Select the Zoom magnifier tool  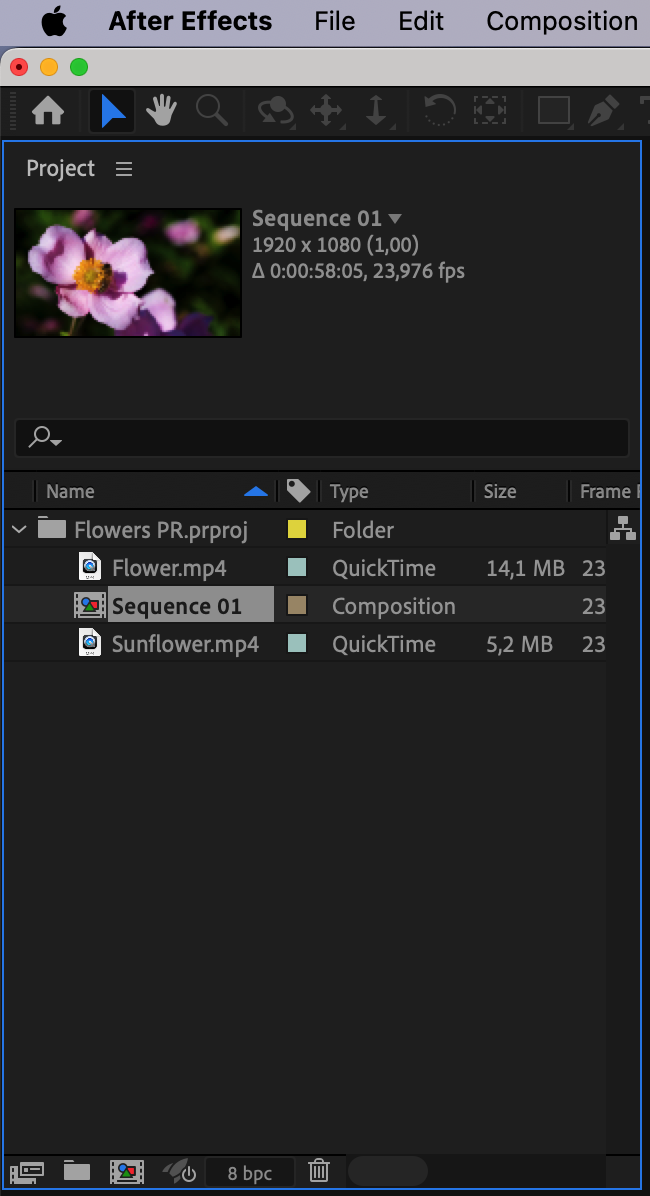click(x=211, y=111)
